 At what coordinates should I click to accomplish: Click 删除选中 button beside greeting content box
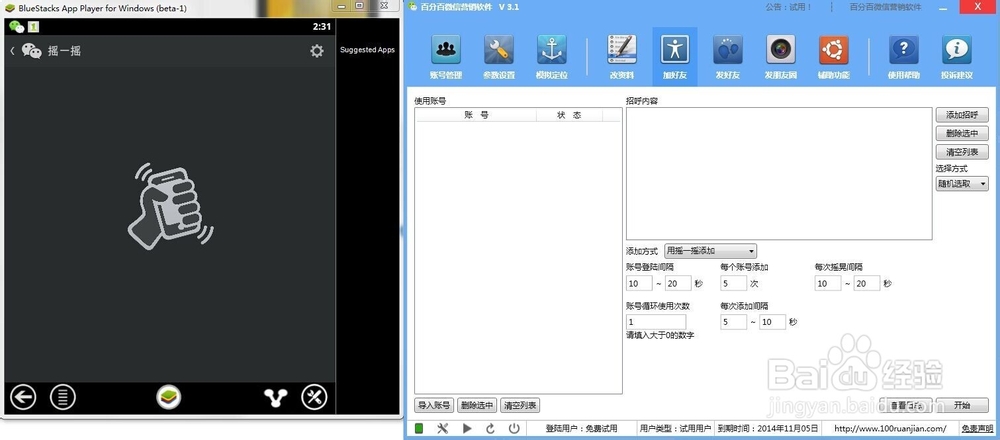(x=962, y=133)
